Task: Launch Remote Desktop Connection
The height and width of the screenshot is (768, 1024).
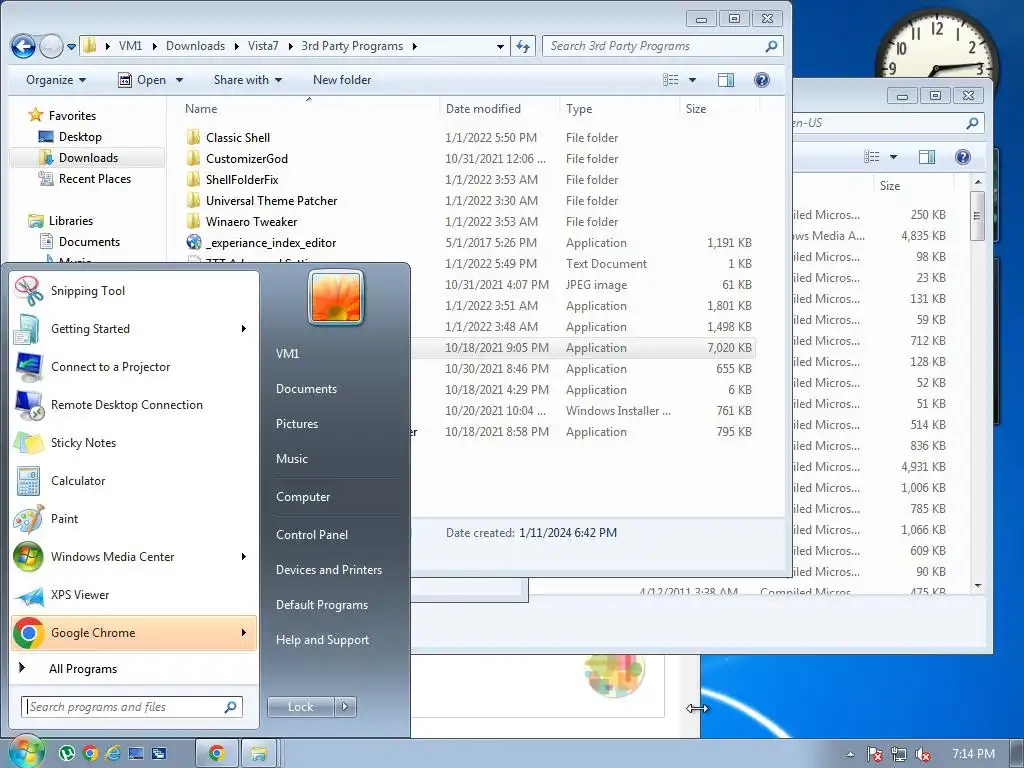Action: 133,404
